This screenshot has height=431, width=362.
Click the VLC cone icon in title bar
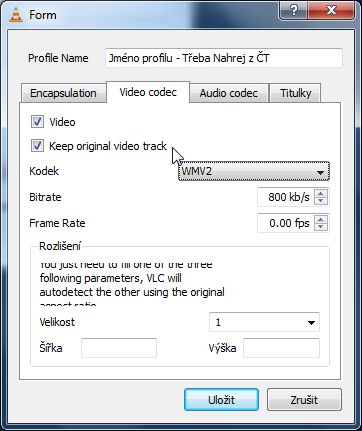[15, 15]
